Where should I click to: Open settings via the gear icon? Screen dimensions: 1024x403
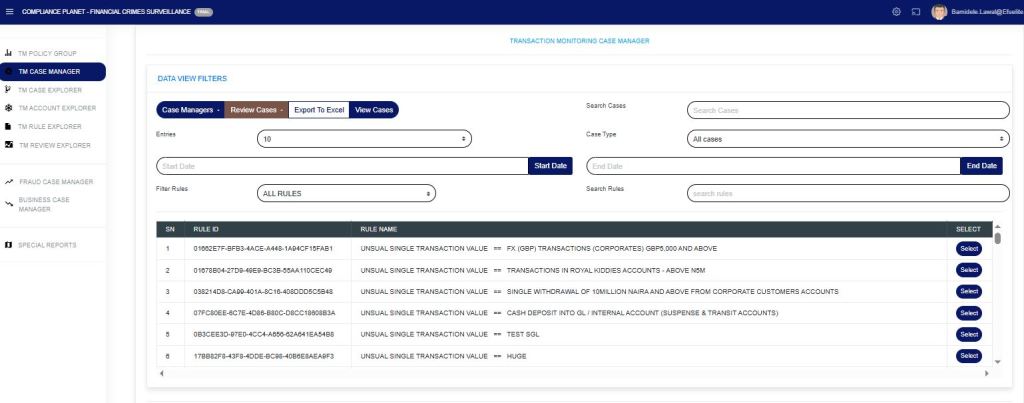(x=896, y=11)
